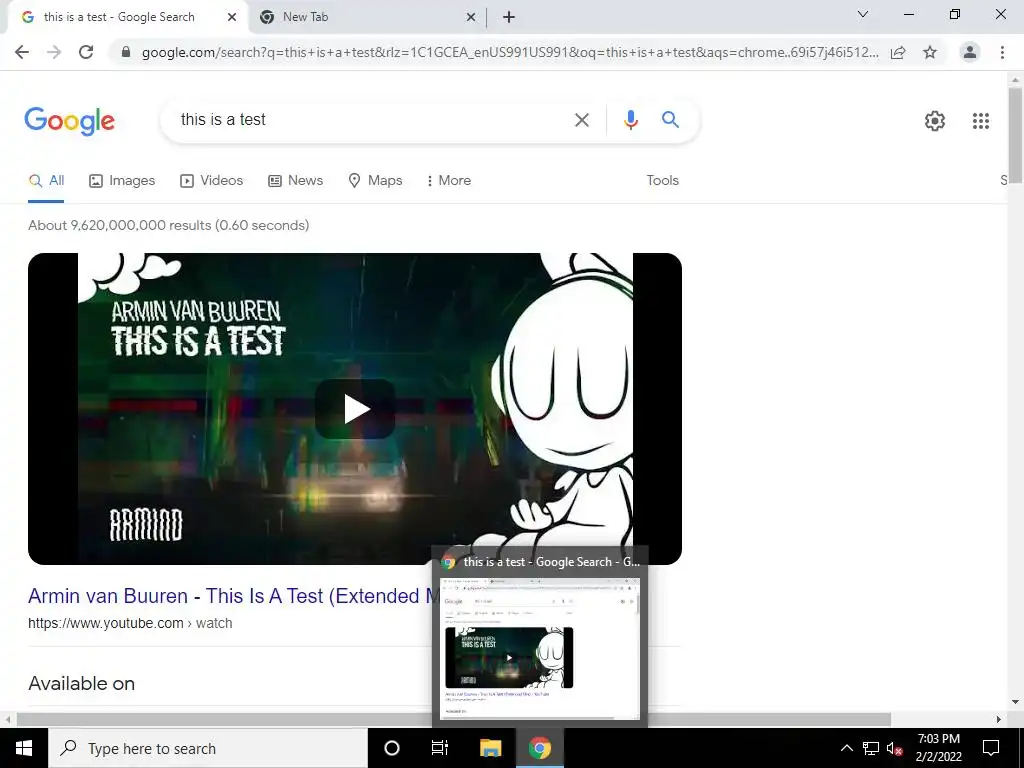
Task: Open File Explorer from taskbar
Action: pyautogui.click(x=490, y=748)
